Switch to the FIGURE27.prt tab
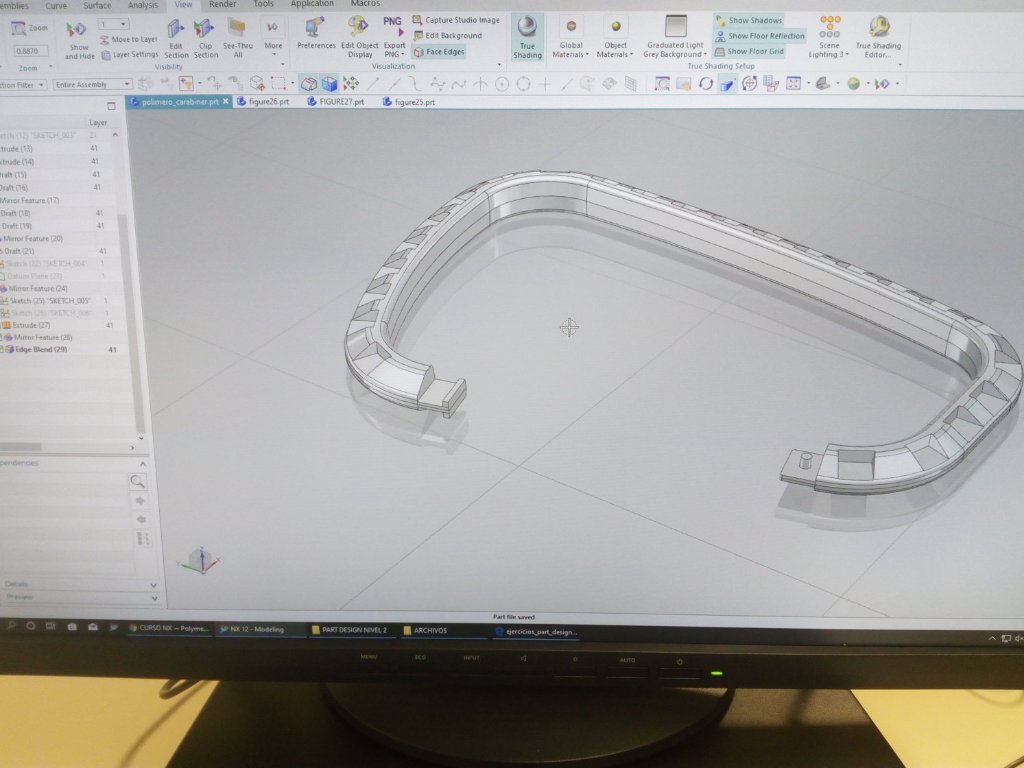Viewport: 1024px width, 768px height. coord(336,102)
